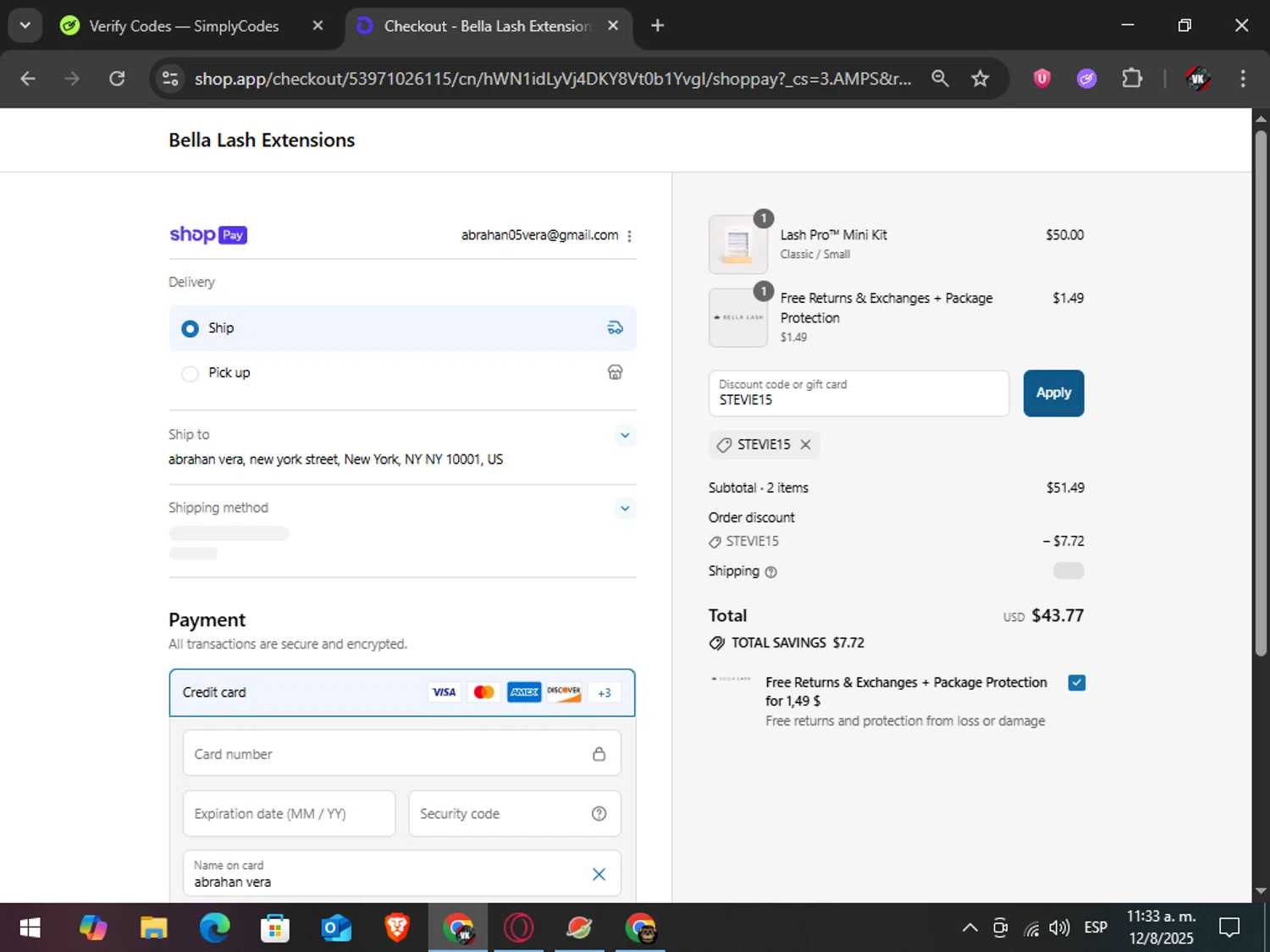Open Microsoft Edge from the taskbar

pos(214,928)
